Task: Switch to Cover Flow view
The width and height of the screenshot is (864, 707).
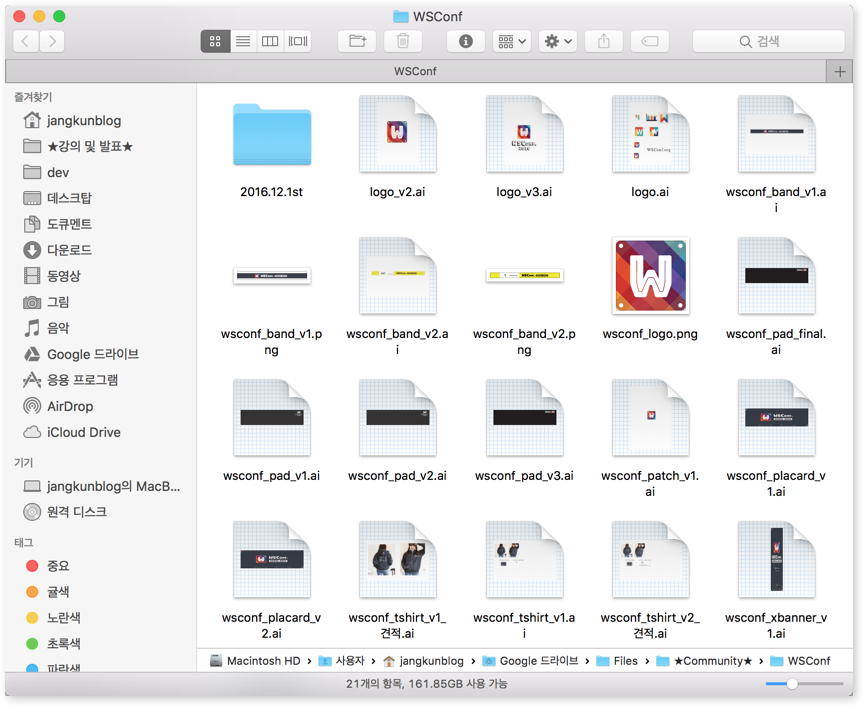Action: coord(298,41)
